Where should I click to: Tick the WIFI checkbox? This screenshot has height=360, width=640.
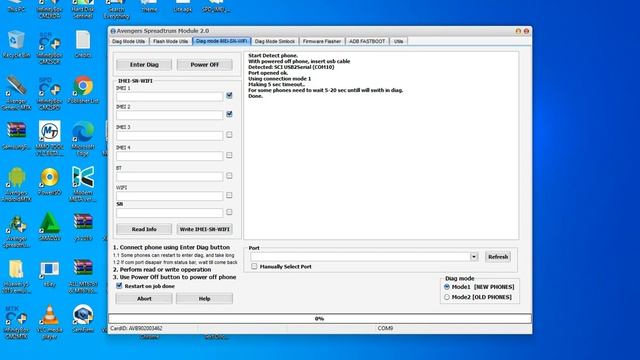(x=229, y=195)
